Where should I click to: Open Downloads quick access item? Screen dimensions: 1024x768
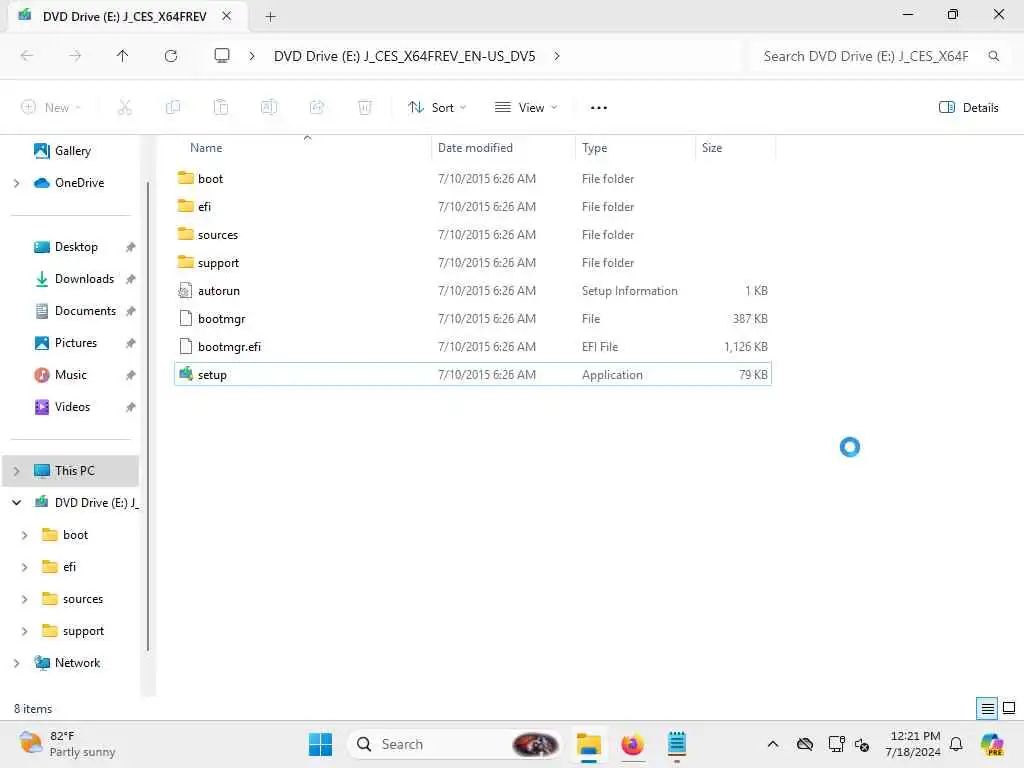click(x=84, y=279)
